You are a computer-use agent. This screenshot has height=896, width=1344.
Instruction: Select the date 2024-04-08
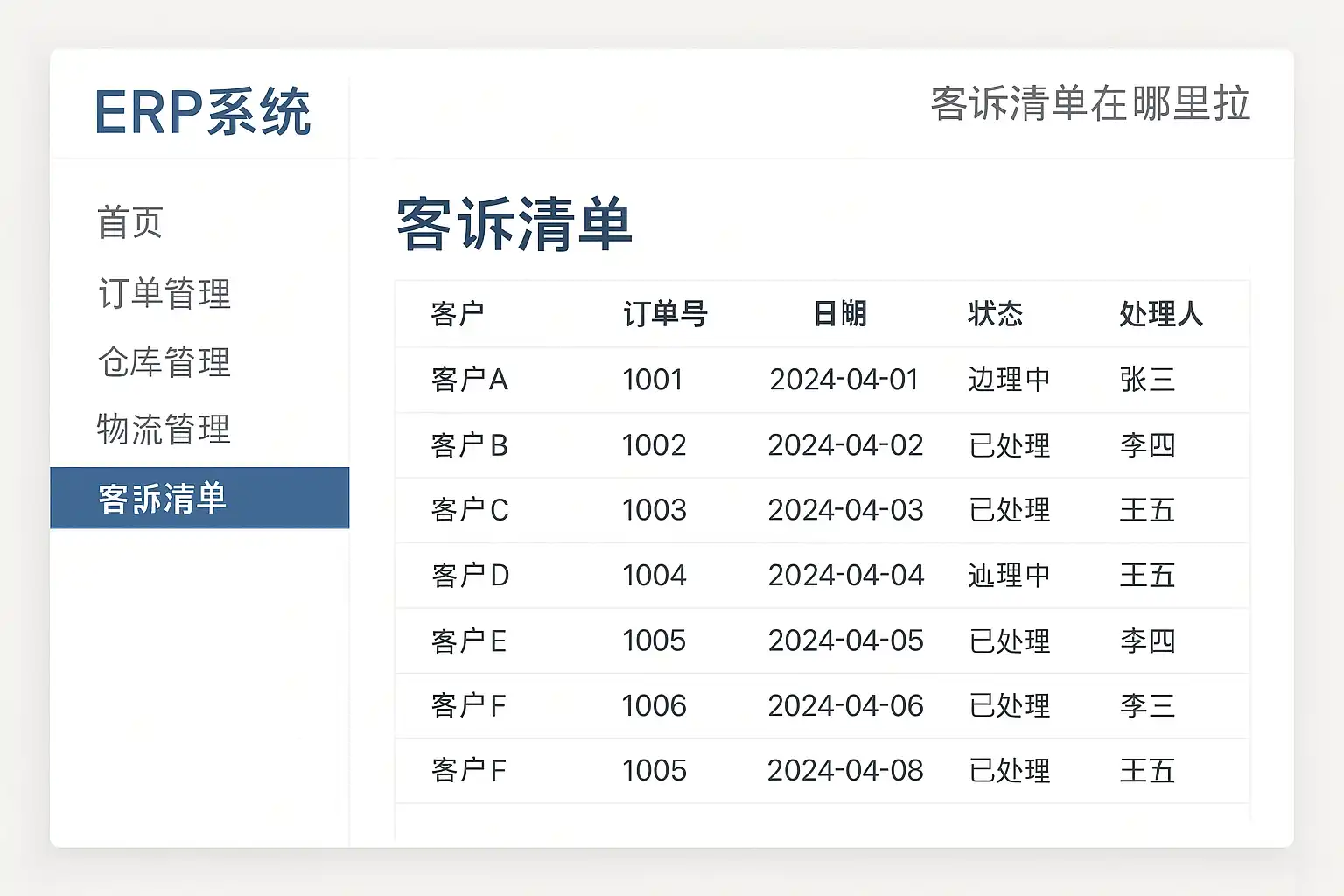tap(846, 771)
